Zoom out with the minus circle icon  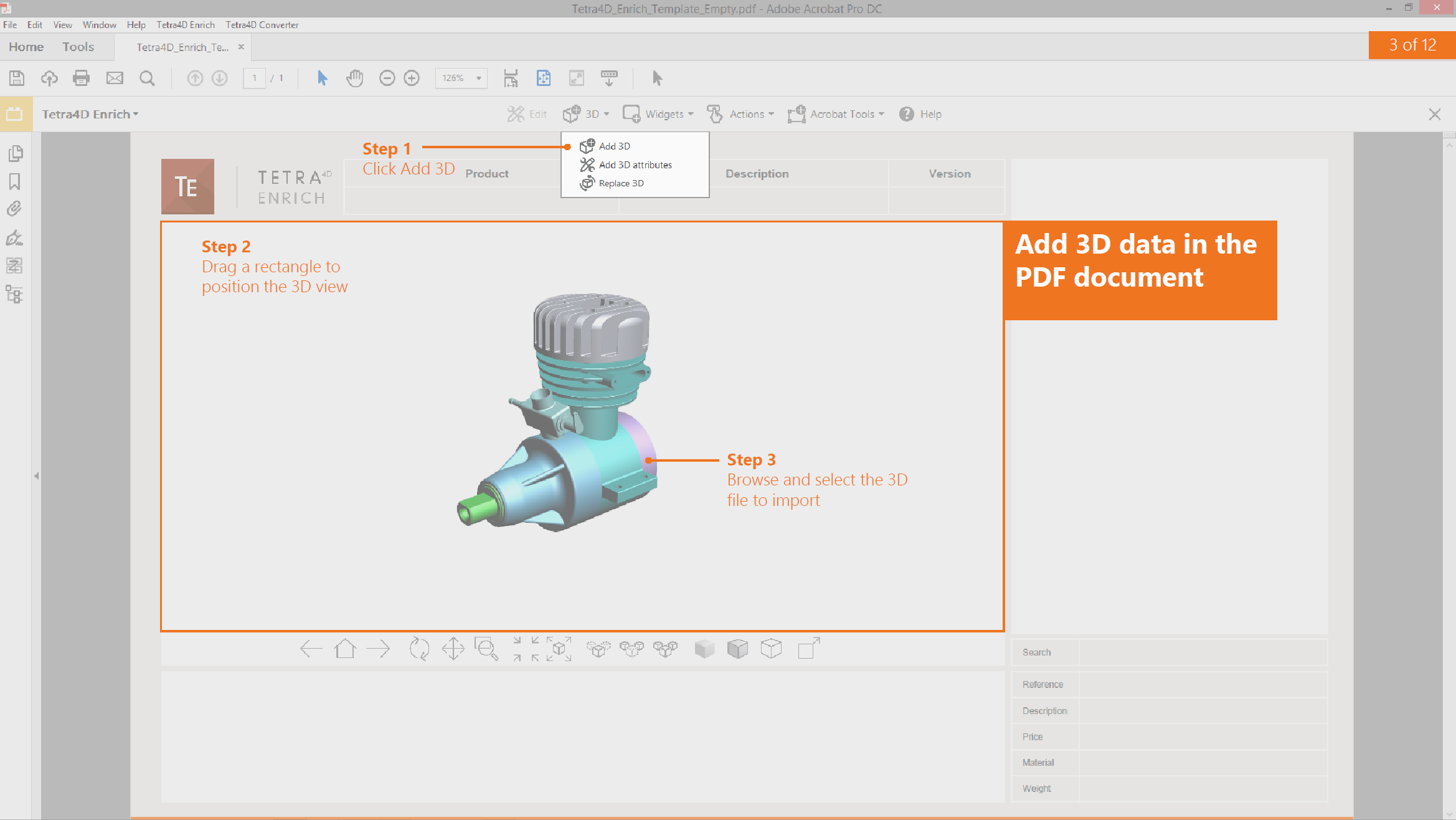point(387,78)
